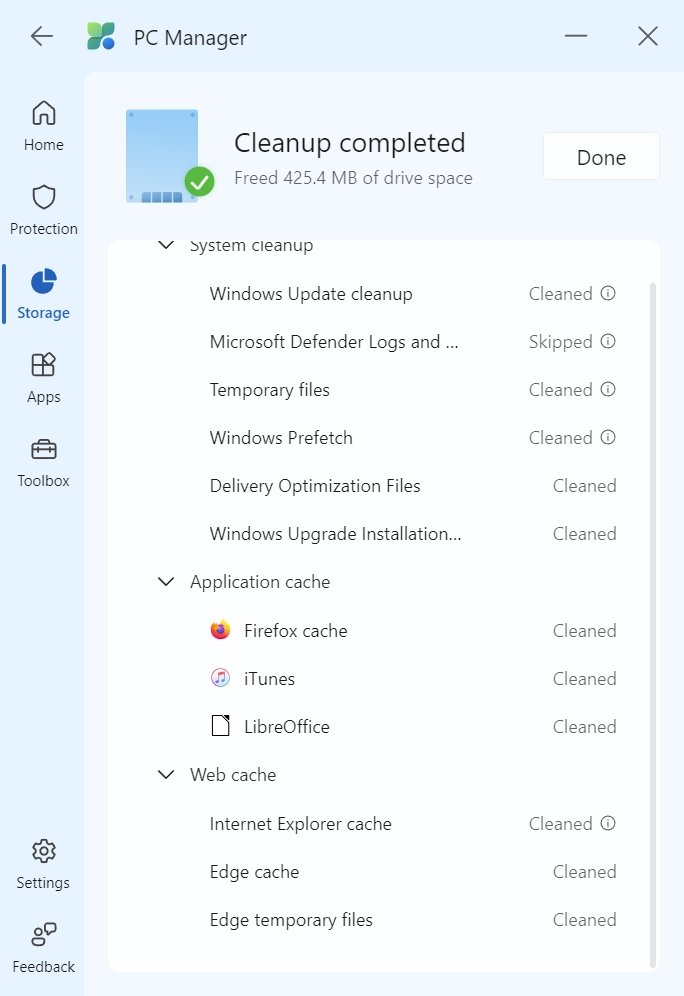Select the iTunes cache entry
684x996 pixels.
(269, 679)
